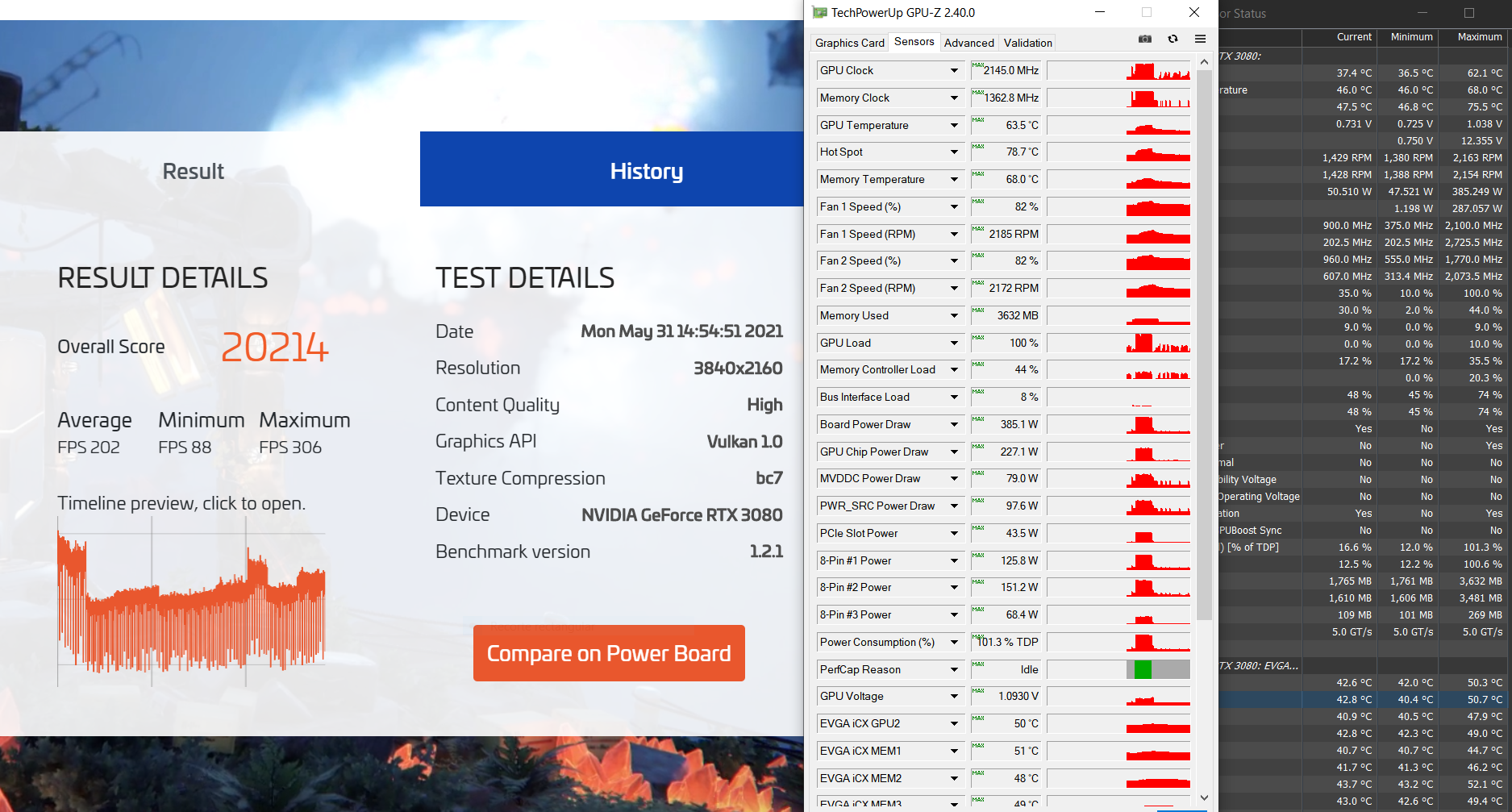Open the GPU-Z hamburger menu
1512x812 pixels.
pos(1200,39)
